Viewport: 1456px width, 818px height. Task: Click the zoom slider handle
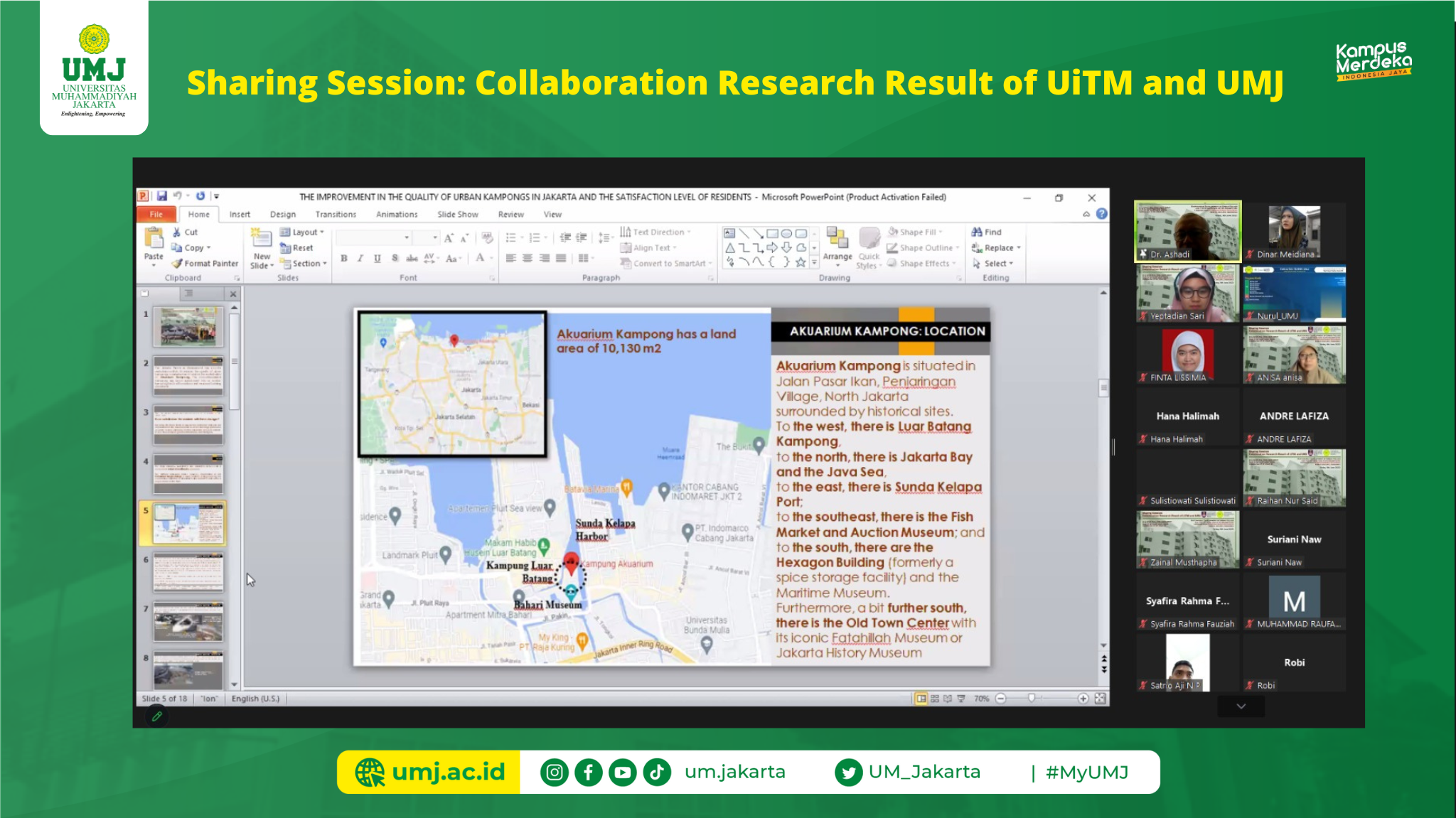1032,699
